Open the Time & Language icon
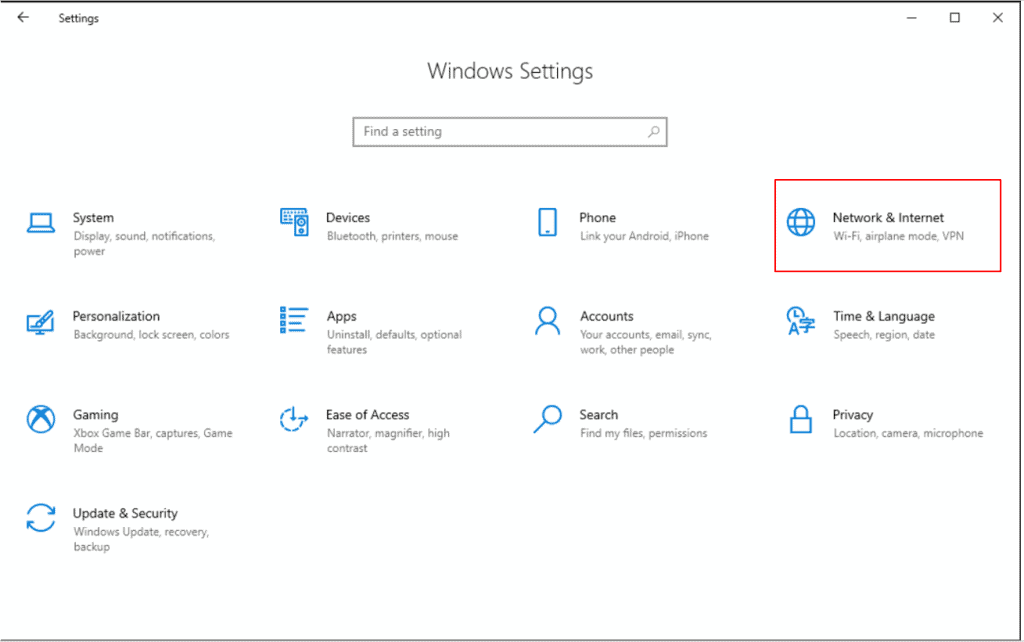This screenshot has width=1024, height=642. (x=800, y=321)
